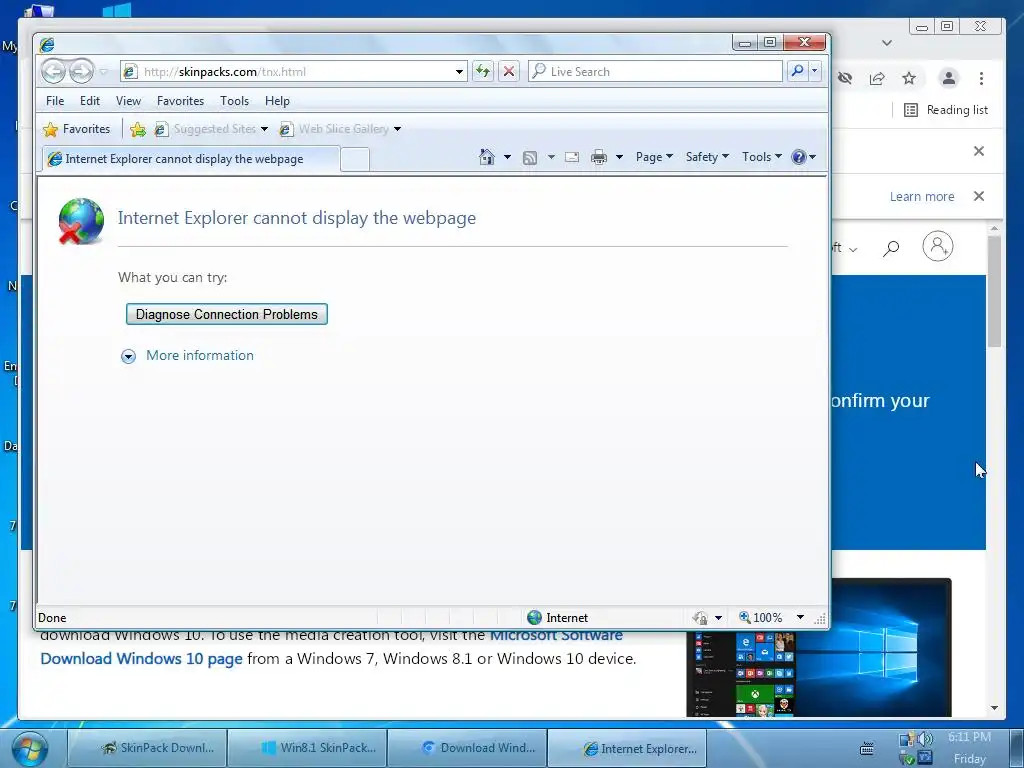Screen dimensions: 1024x768
Task: Open the Windows Start orb
Action: [x=30, y=748]
